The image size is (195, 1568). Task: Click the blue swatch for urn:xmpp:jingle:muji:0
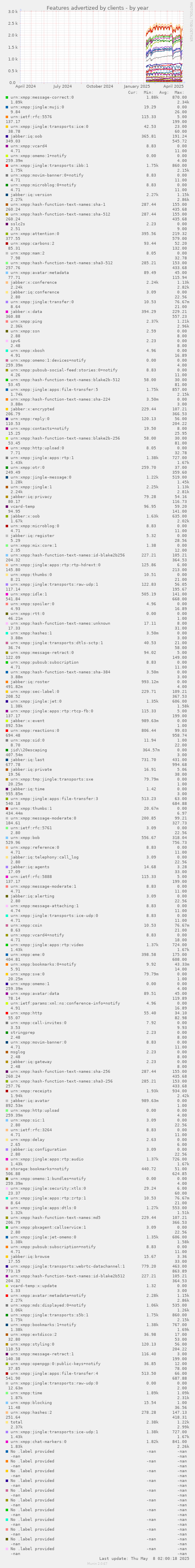(x=7, y=107)
